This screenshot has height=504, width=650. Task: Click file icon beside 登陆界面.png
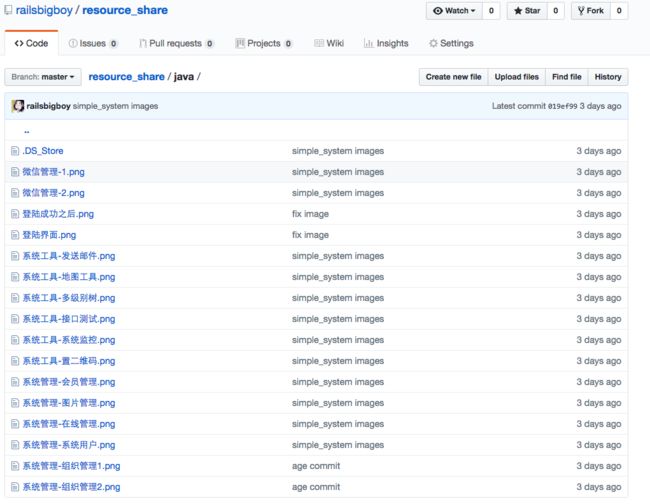click(x=15, y=235)
